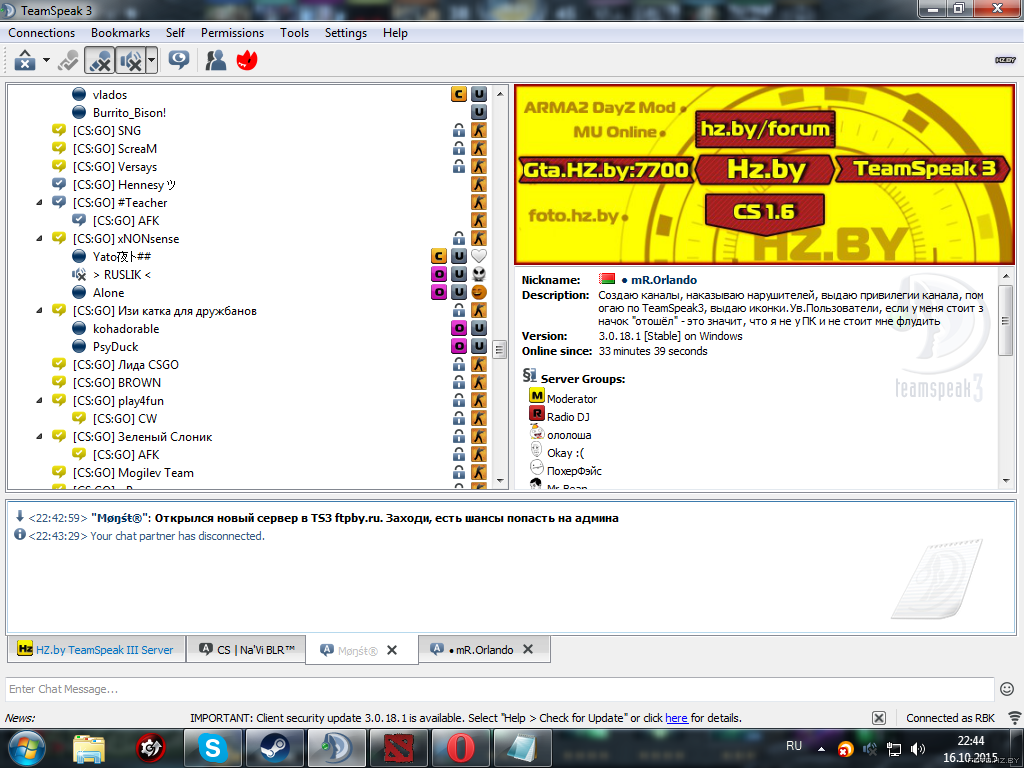Click the blue channel icon beside [CS:GO] Hennesy

[x=59, y=184]
